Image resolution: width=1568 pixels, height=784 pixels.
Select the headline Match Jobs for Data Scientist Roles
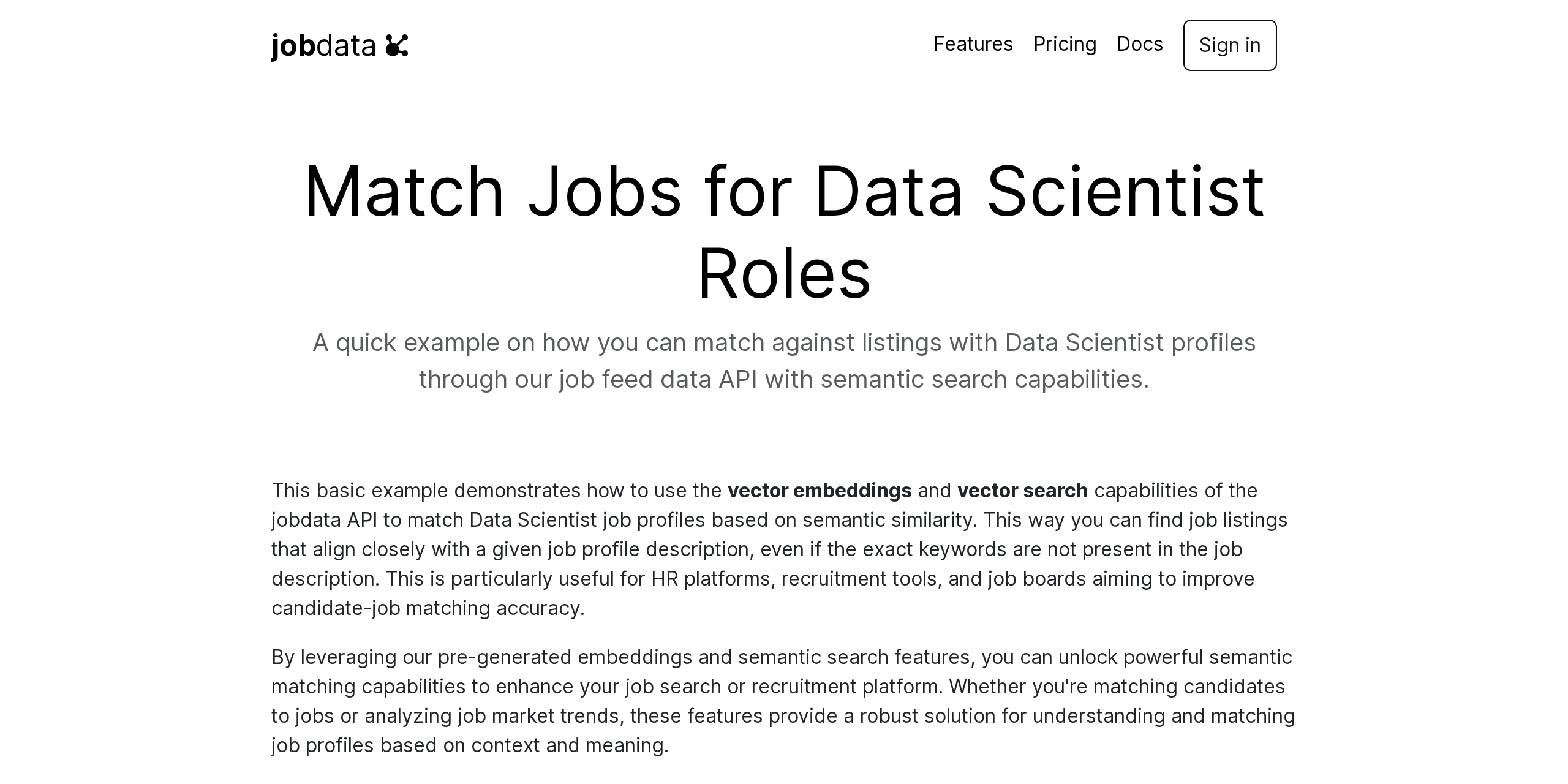(784, 230)
